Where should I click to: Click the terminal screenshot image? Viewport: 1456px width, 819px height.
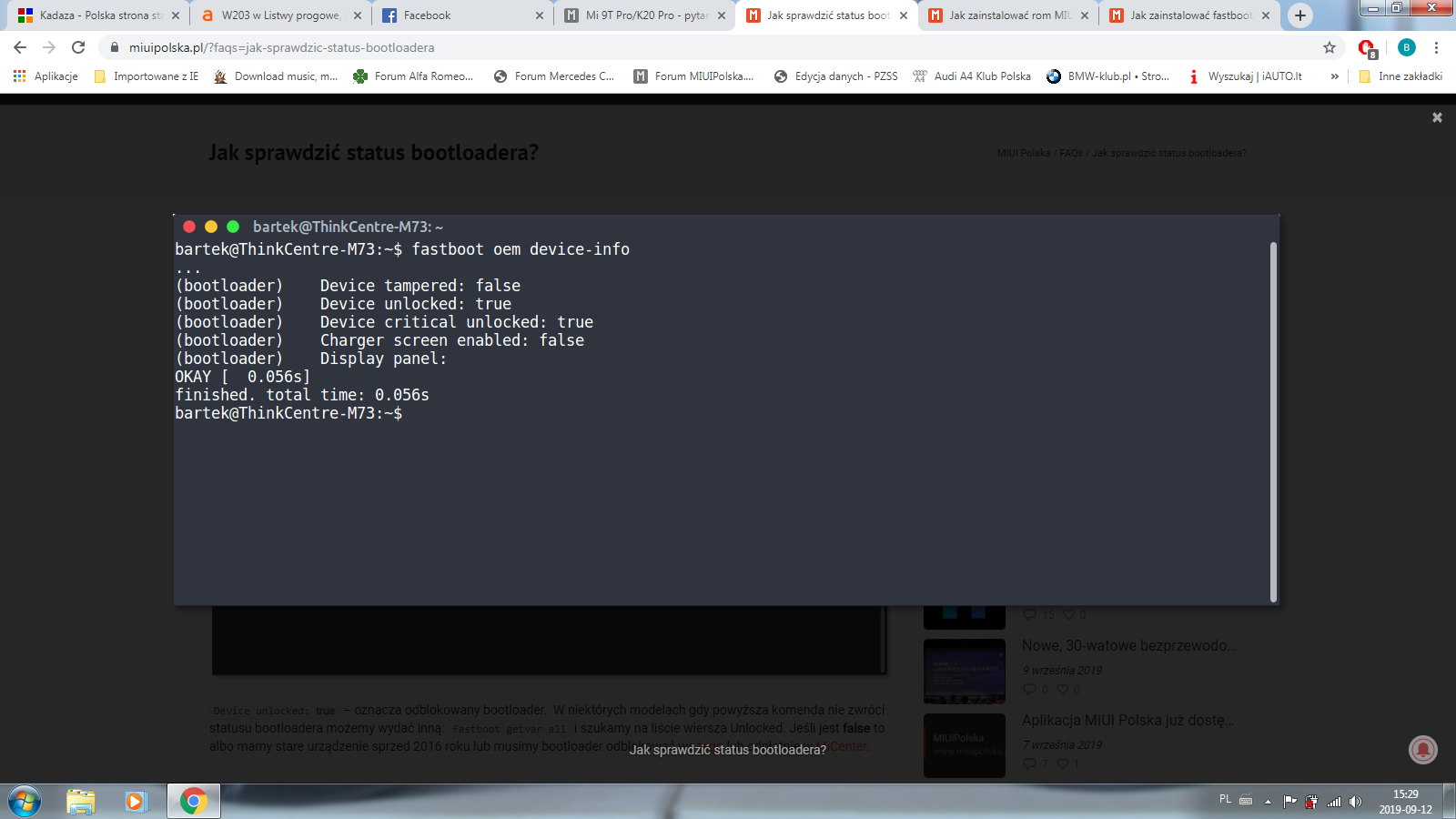(x=725, y=409)
